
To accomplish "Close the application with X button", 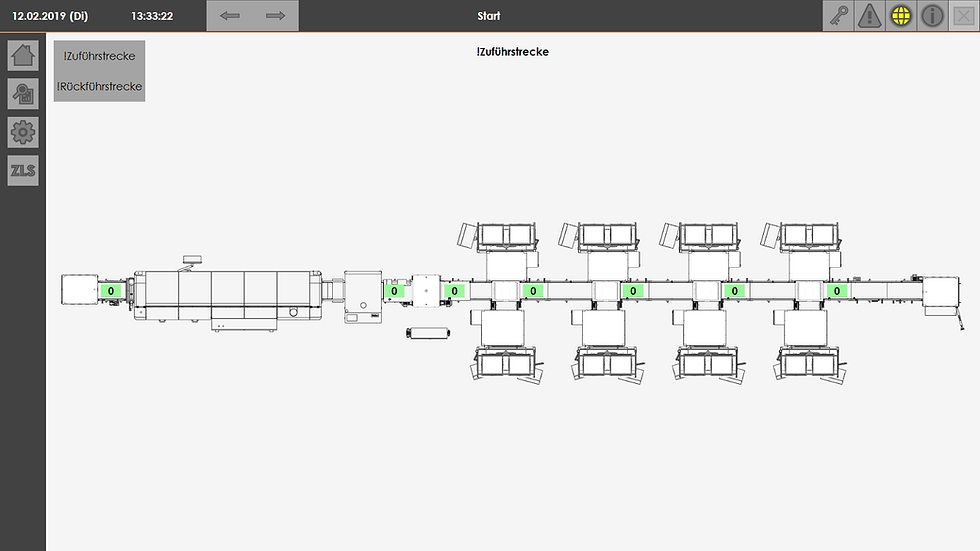I will pos(964,16).
